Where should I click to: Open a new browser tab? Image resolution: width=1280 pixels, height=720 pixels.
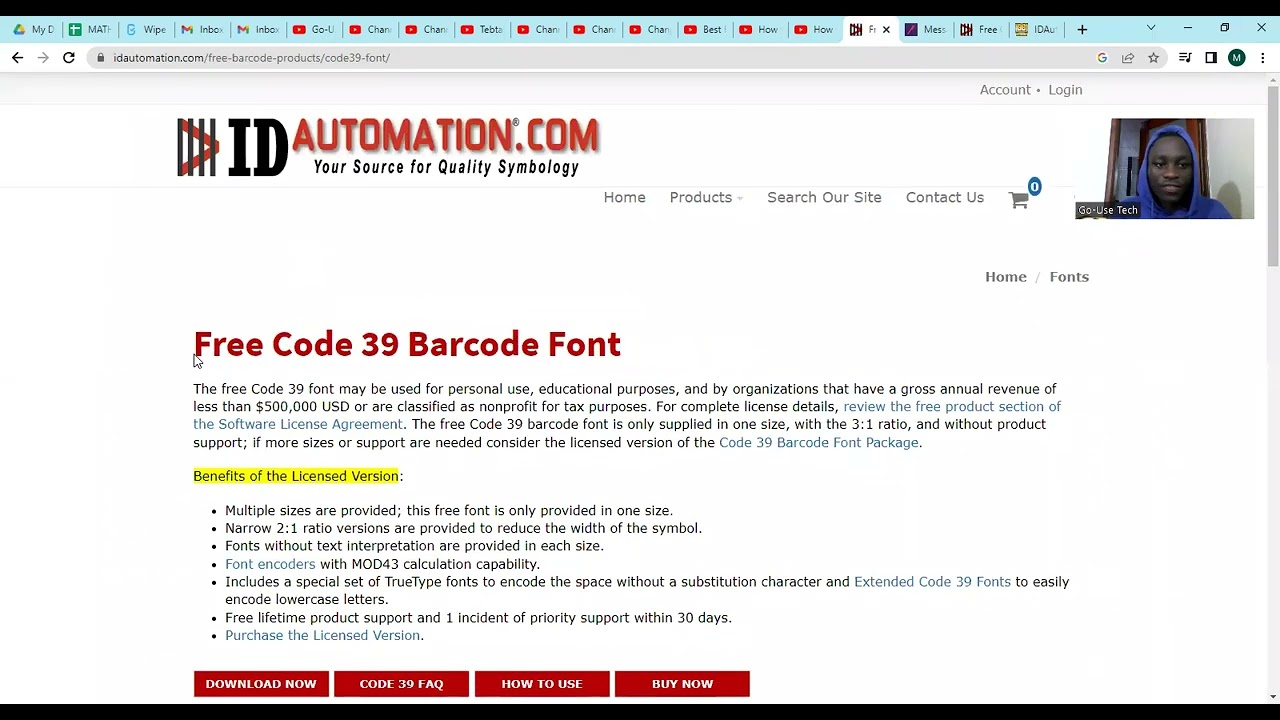[x=1082, y=29]
